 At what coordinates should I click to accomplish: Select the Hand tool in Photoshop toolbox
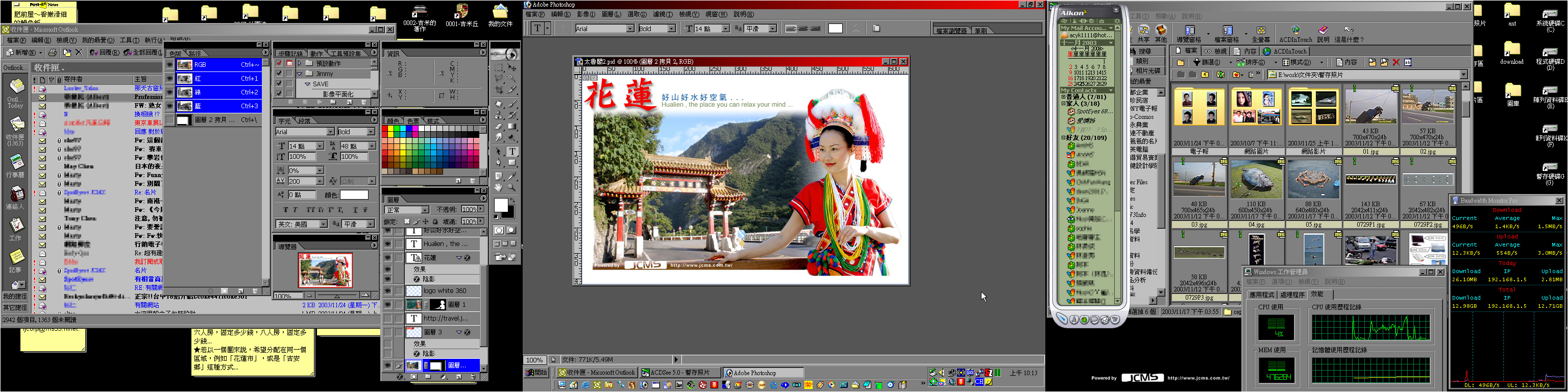(x=499, y=187)
